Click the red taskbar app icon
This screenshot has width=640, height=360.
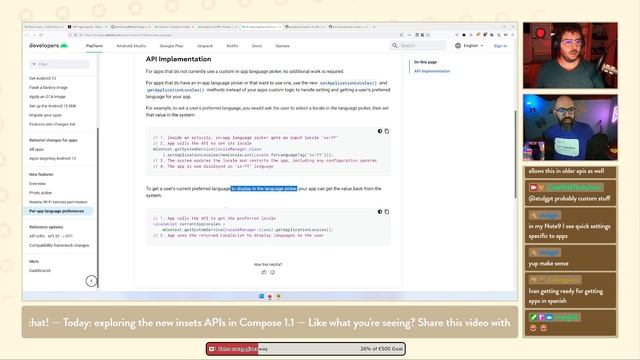(270, 296)
